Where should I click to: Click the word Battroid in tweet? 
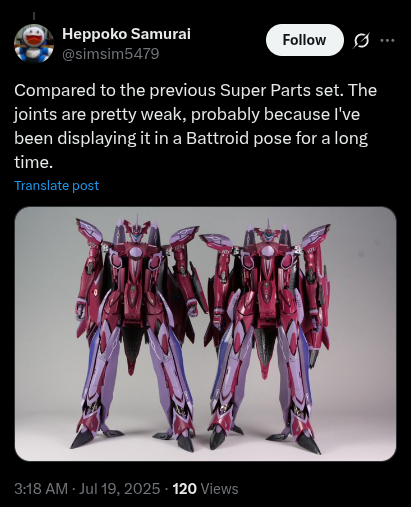(217, 138)
